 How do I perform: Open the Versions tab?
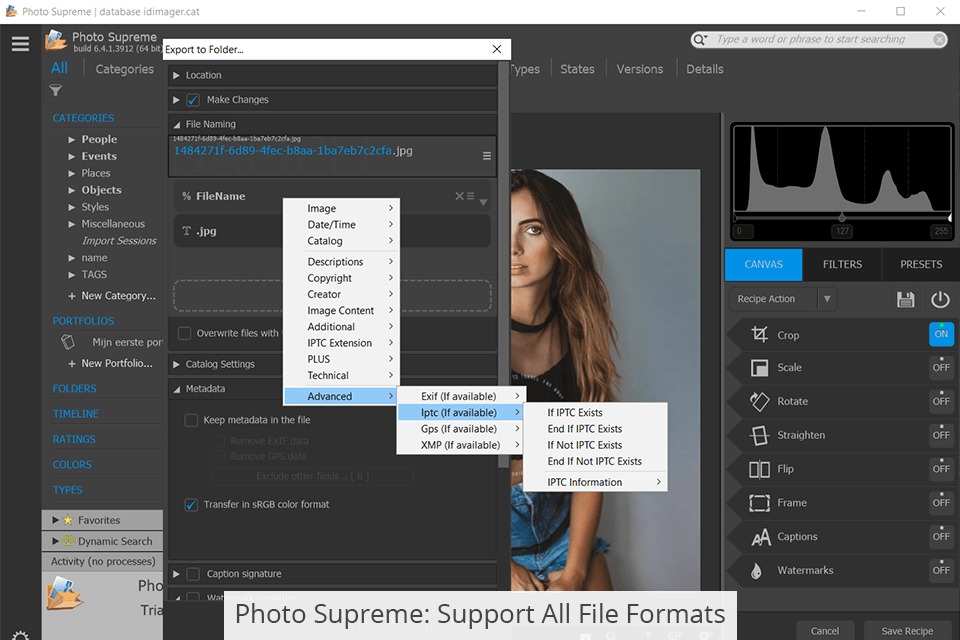coord(640,69)
